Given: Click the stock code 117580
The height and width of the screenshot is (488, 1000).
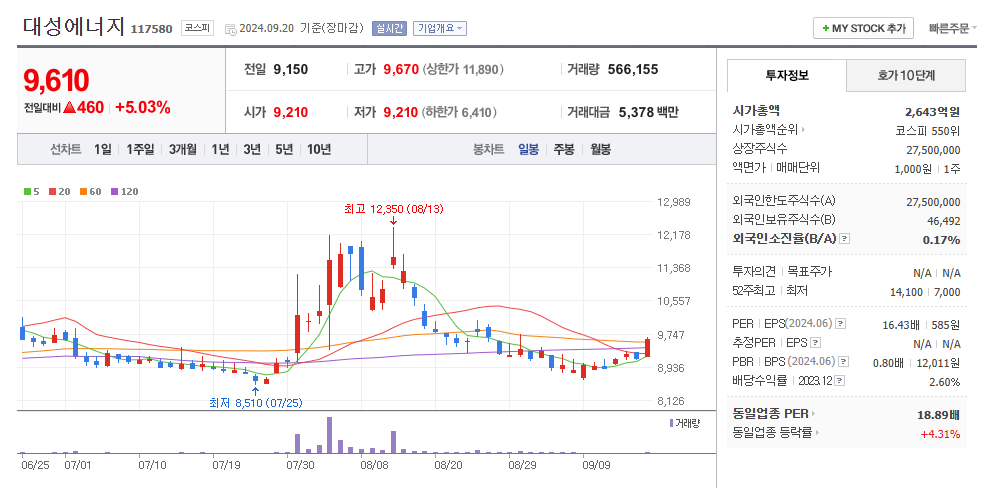Looking at the screenshot, I should [x=152, y=29].
